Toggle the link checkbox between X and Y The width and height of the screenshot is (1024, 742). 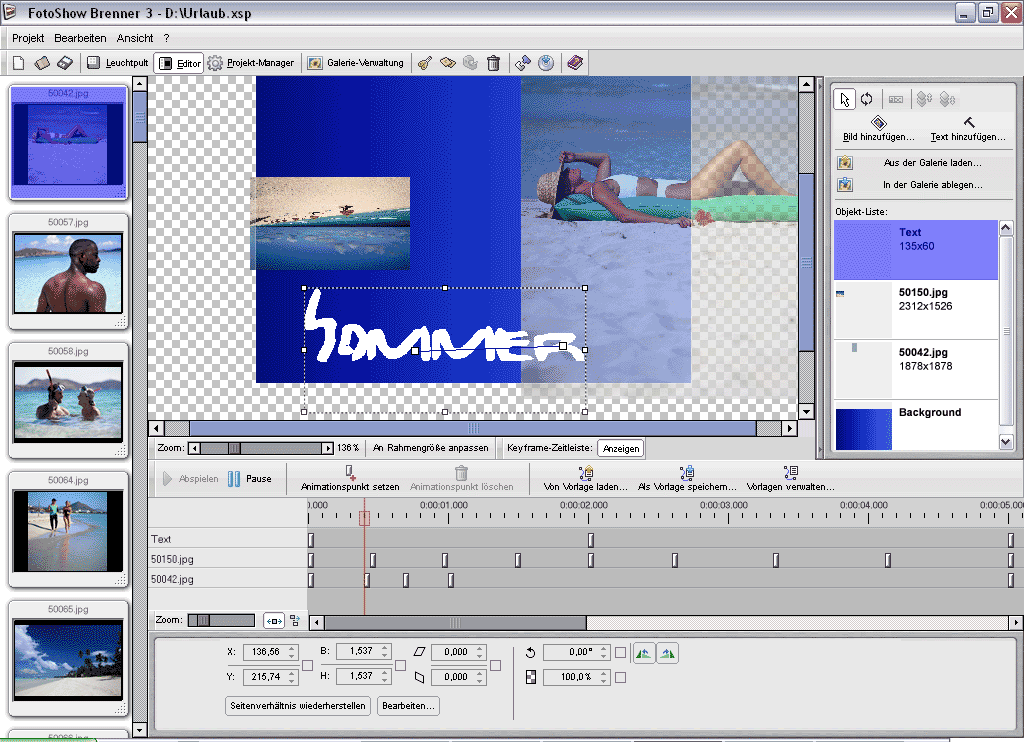coord(305,665)
